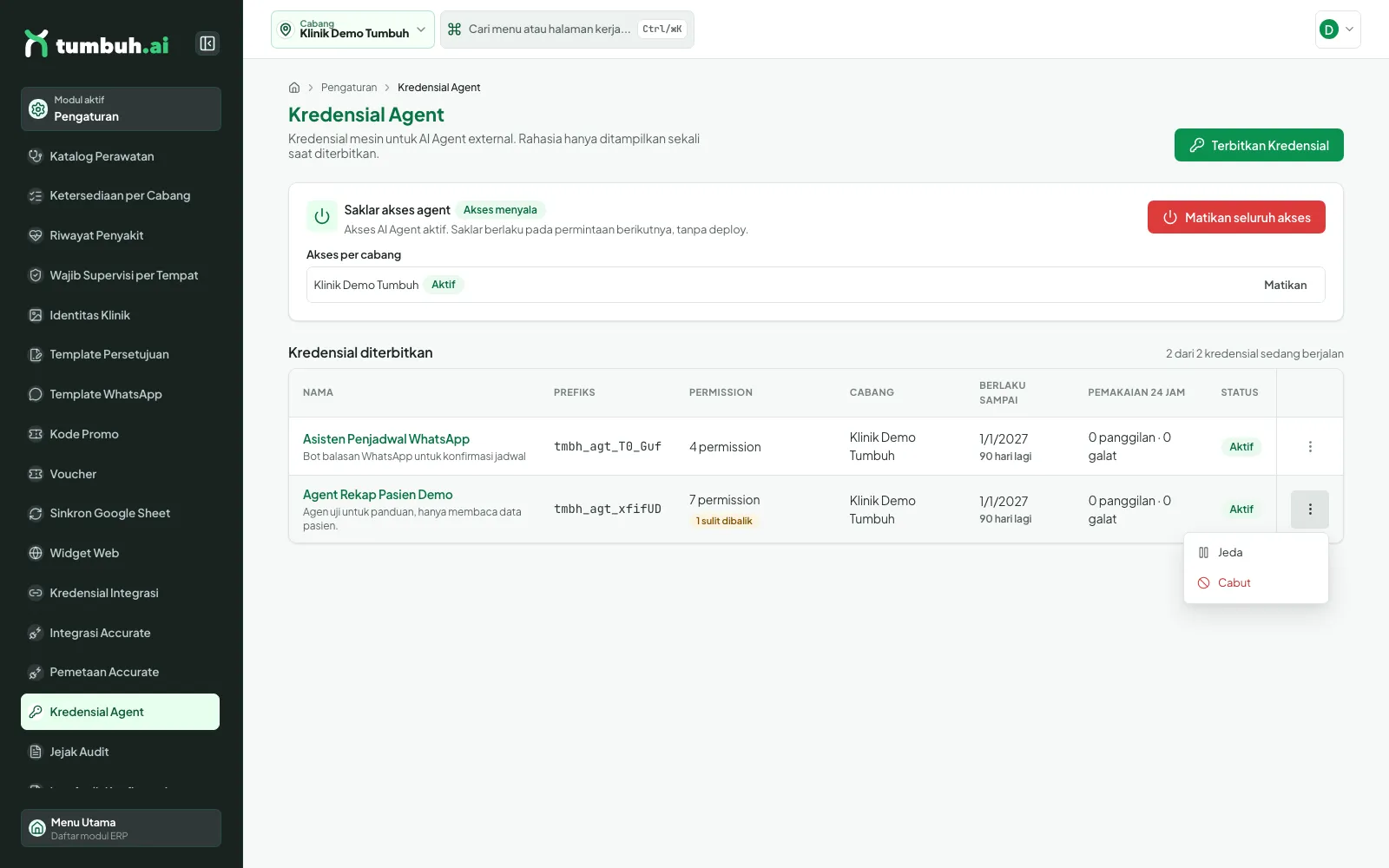Turn off access for Klinik Demo Tumbuh branch
1389x868 pixels.
pyautogui.click(x=1285, y=285)
